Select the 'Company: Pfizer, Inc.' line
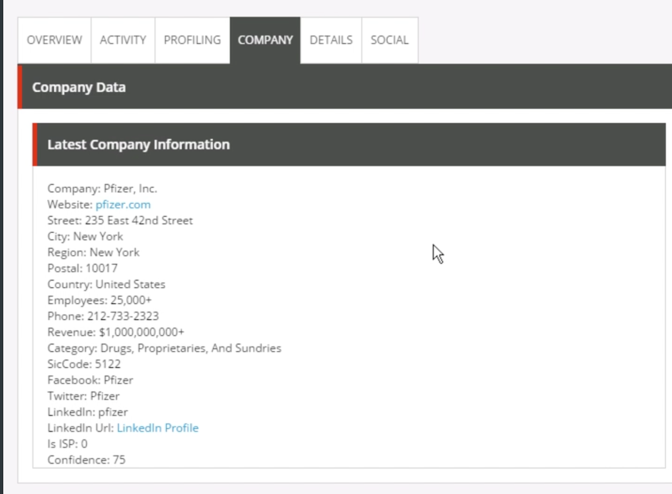 pos(102,189)
